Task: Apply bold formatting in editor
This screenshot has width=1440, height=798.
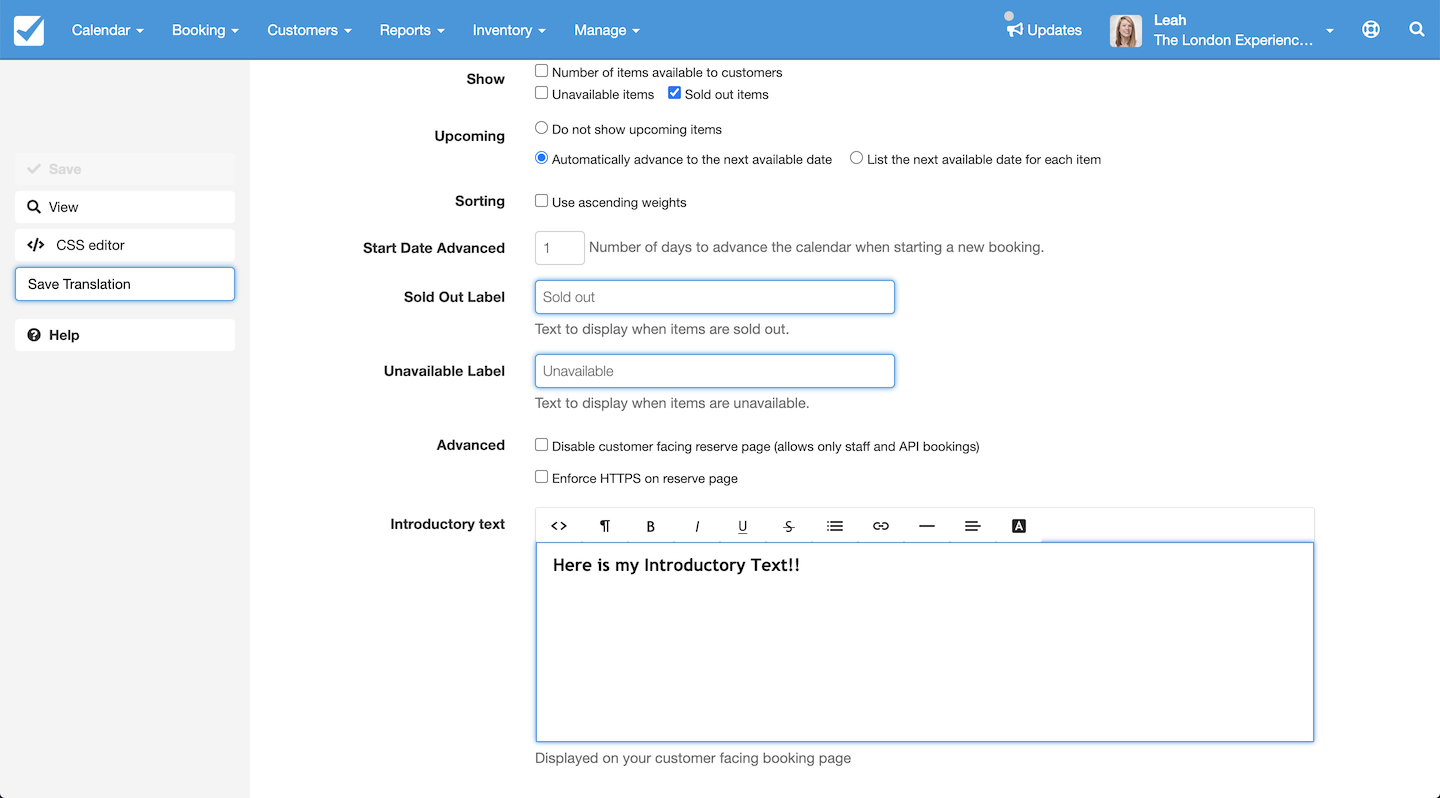Action: point(651,526)
